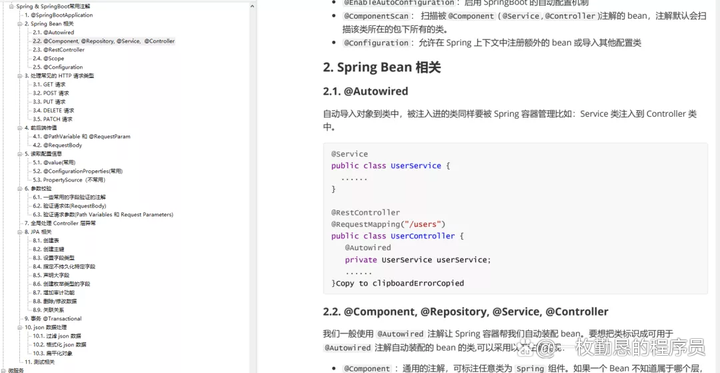Collapse outline node 6 above RequestBody validation

[20, 188]
